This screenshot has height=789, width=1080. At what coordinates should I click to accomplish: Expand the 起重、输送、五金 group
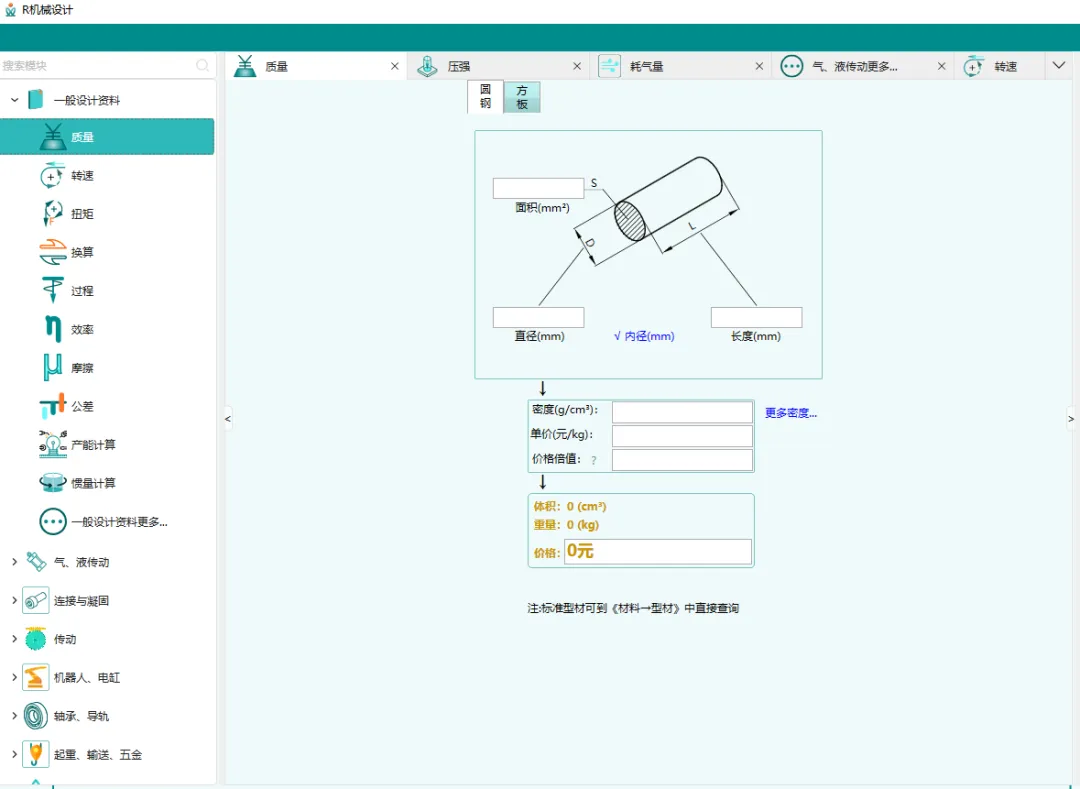pos(14,755)
